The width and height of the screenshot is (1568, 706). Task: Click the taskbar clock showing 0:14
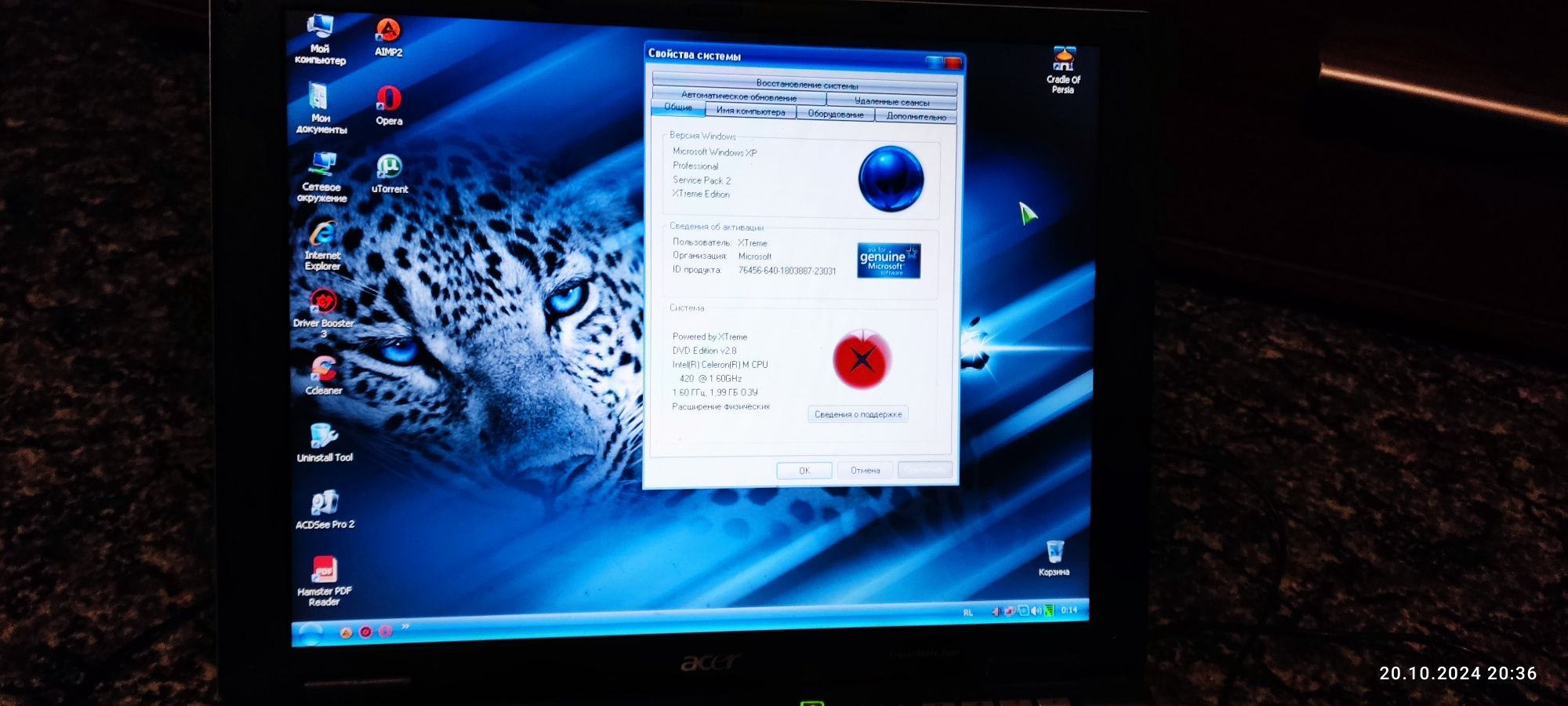(x=1069, y=610)
